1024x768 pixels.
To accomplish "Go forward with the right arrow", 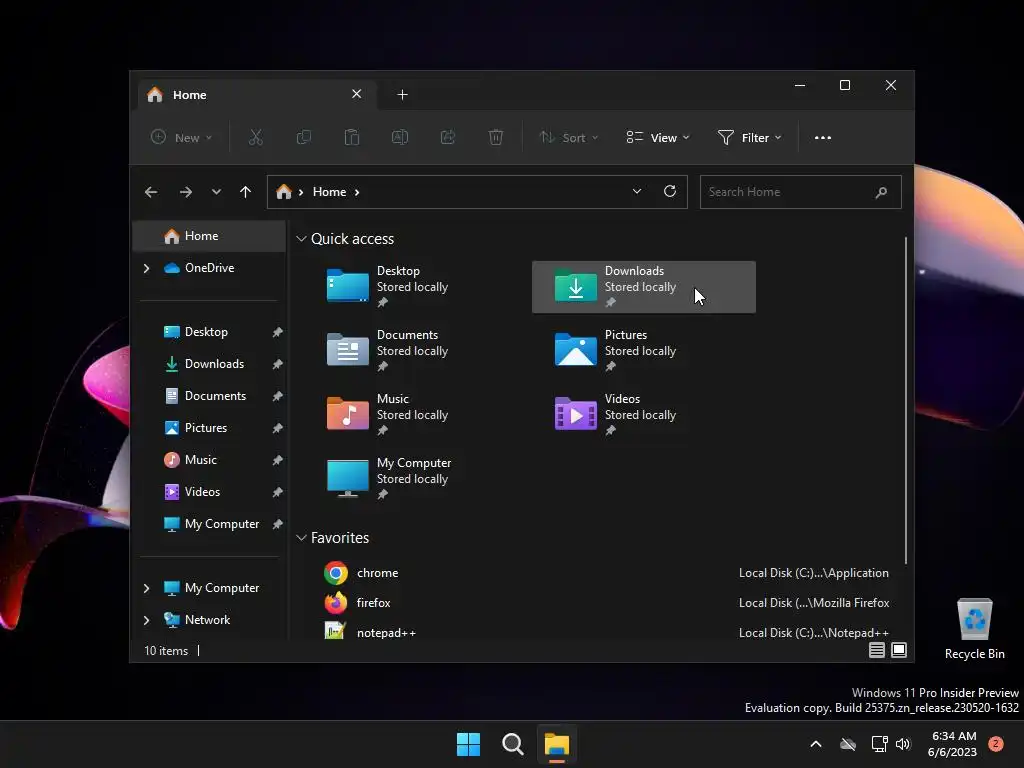I will (185, 192).
